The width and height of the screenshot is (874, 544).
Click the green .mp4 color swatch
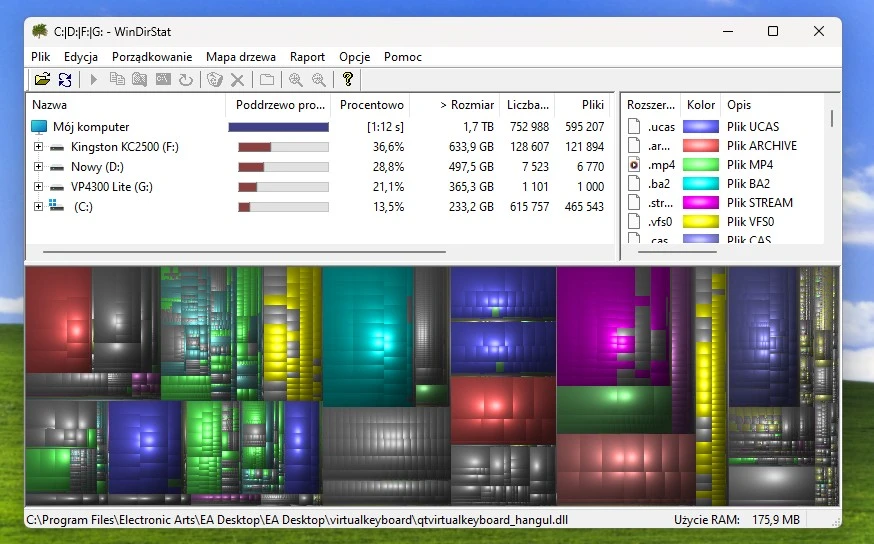tap(700, 165)
